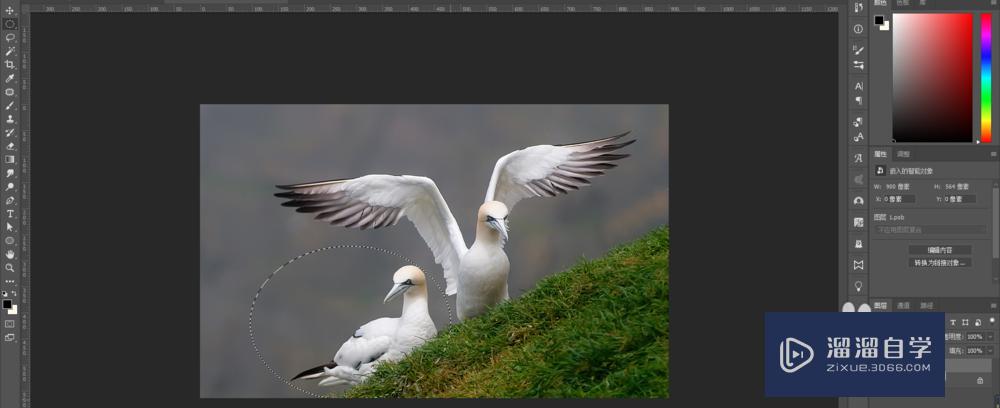Image resolution: width=1000 pixels, height=408 pixels.
Task: Open the Glyphs panel icon
Action: 858,158
